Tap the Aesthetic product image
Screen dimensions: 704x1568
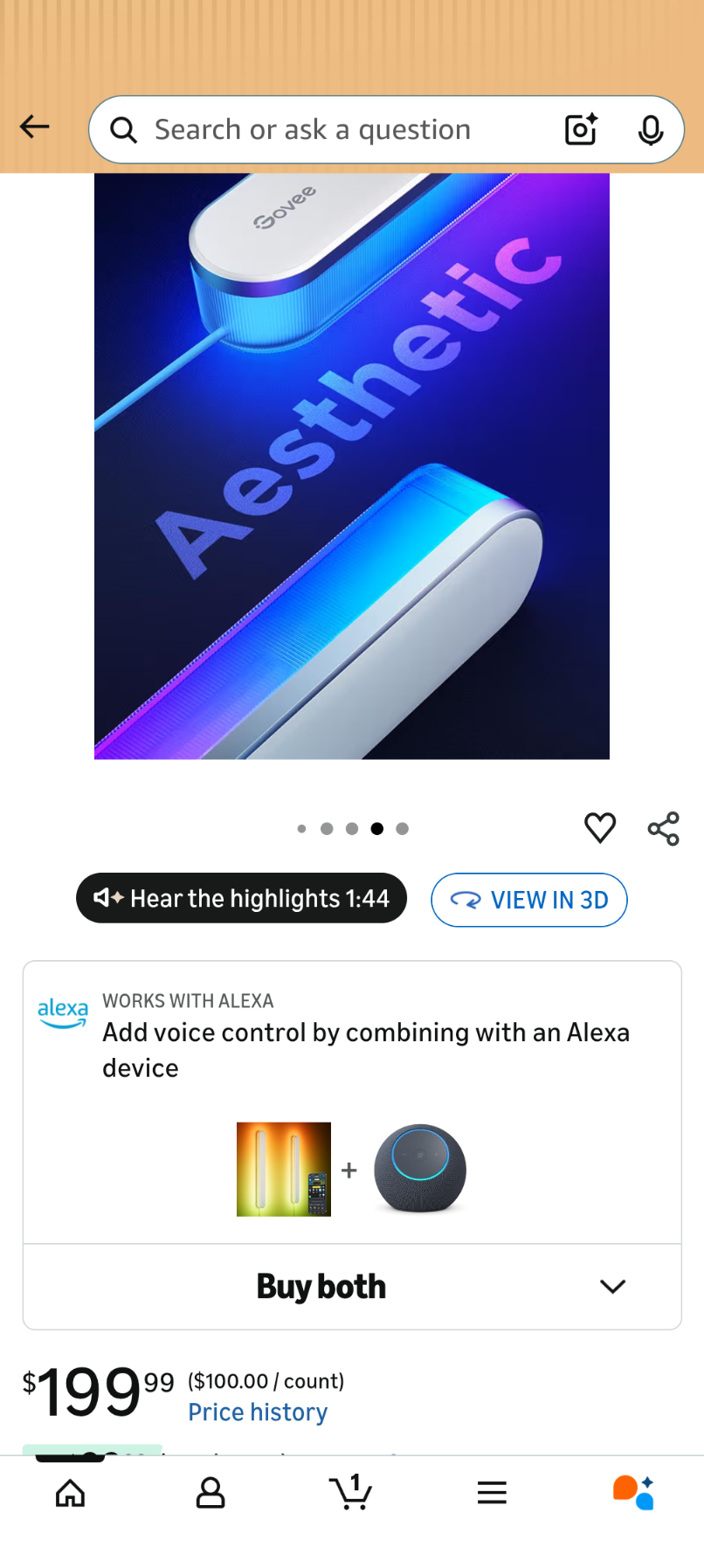(352, 466)
